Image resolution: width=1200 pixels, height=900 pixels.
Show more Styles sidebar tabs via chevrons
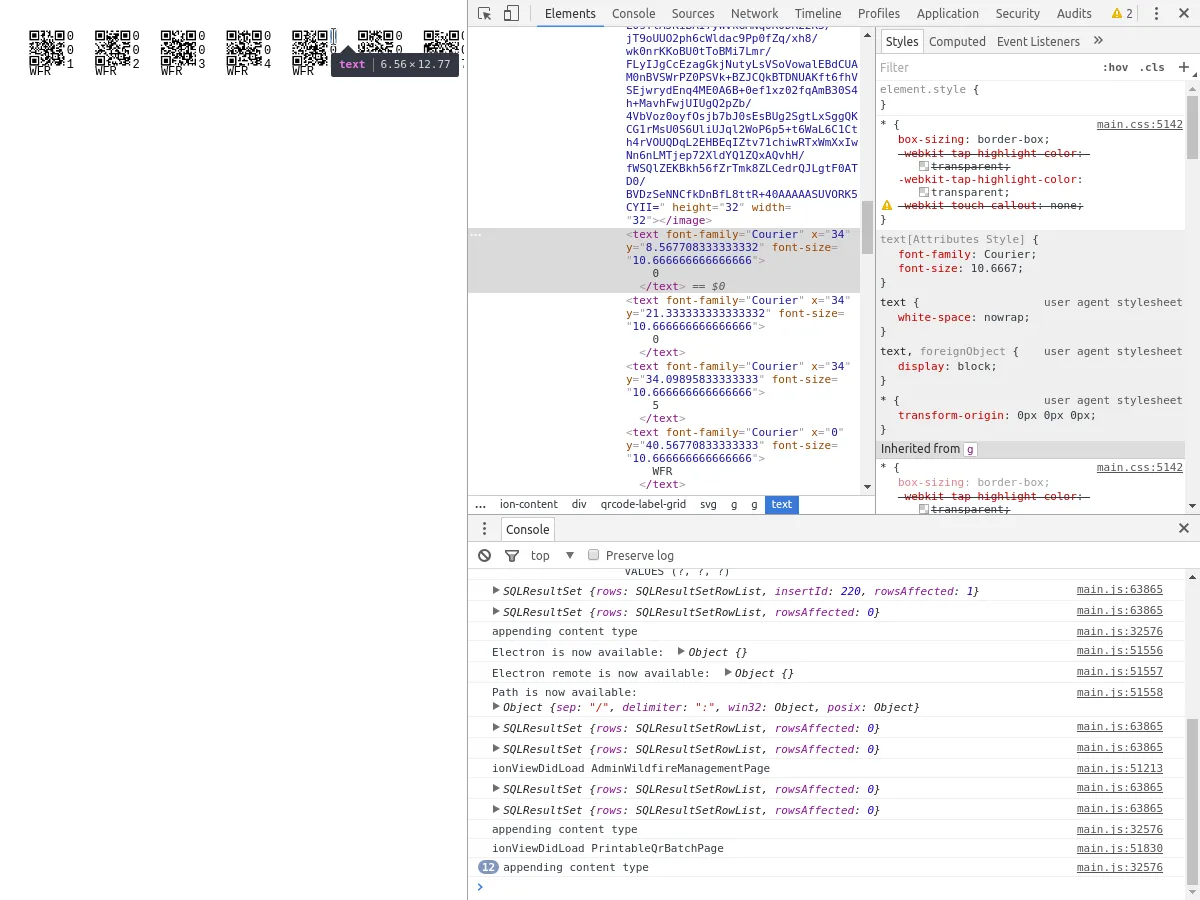click(x=1098, y=41)
